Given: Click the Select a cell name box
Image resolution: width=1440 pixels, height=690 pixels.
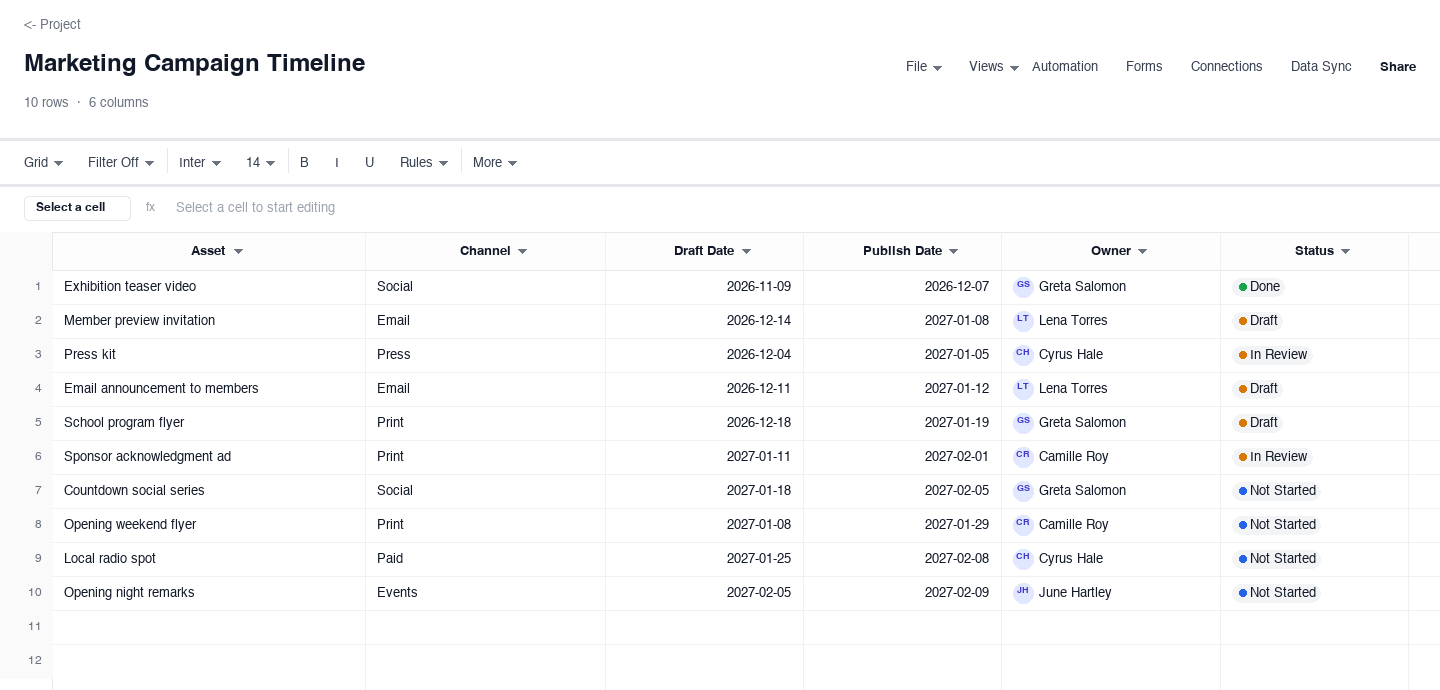Looking at the screenshot, I should 77,207.
